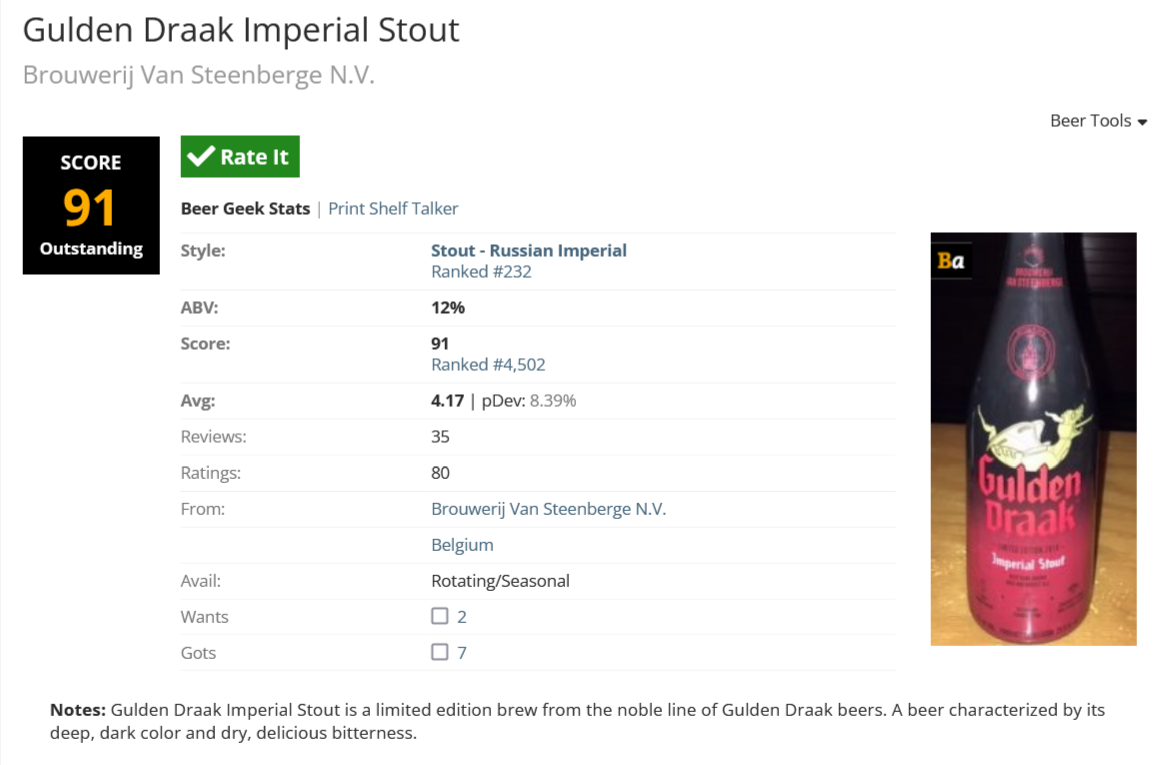
Task: Click the Belgium country link
Action: tap(462, 545)
